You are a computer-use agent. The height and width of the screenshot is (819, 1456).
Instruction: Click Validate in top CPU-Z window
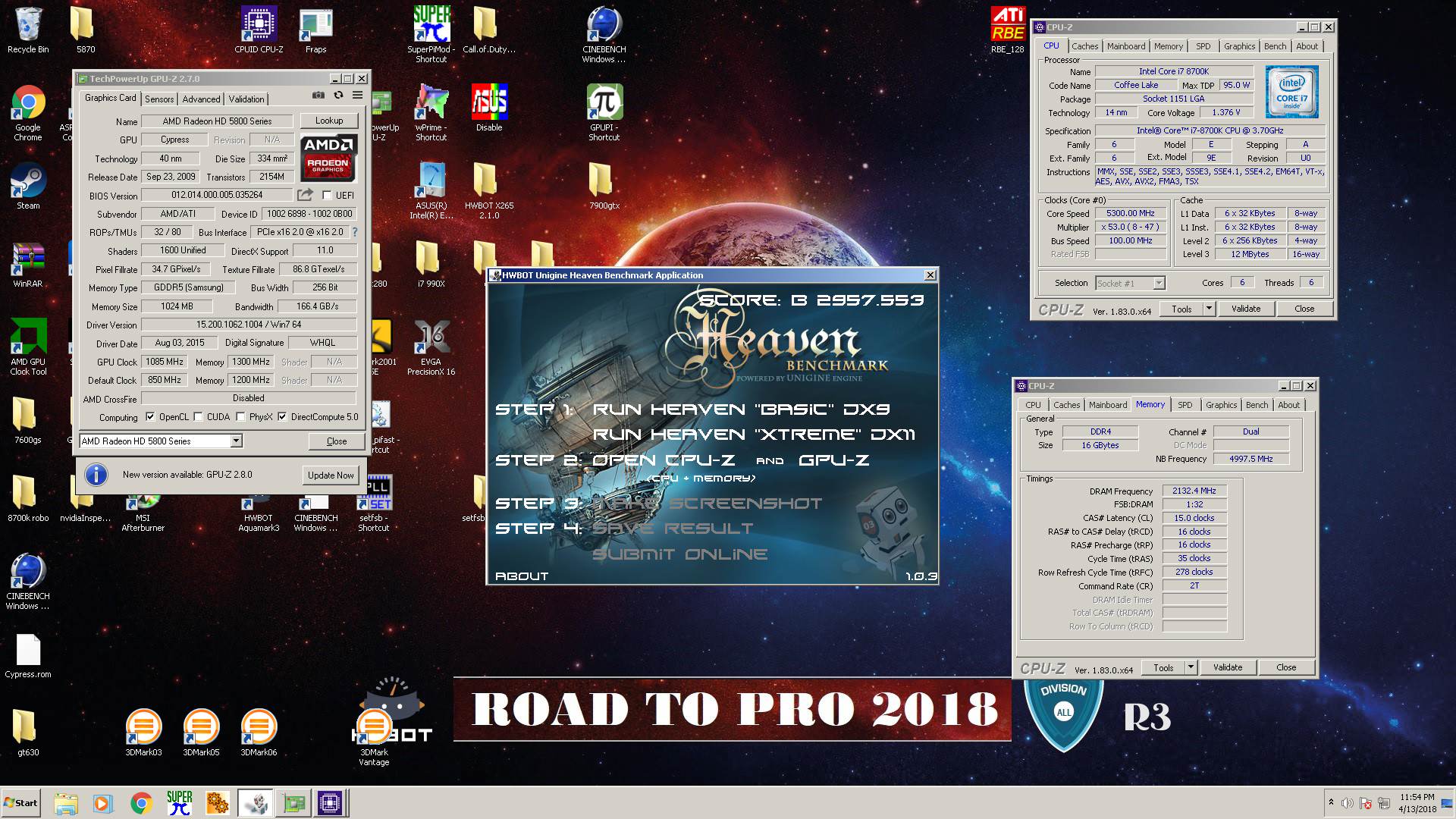tap(1246, 309)
